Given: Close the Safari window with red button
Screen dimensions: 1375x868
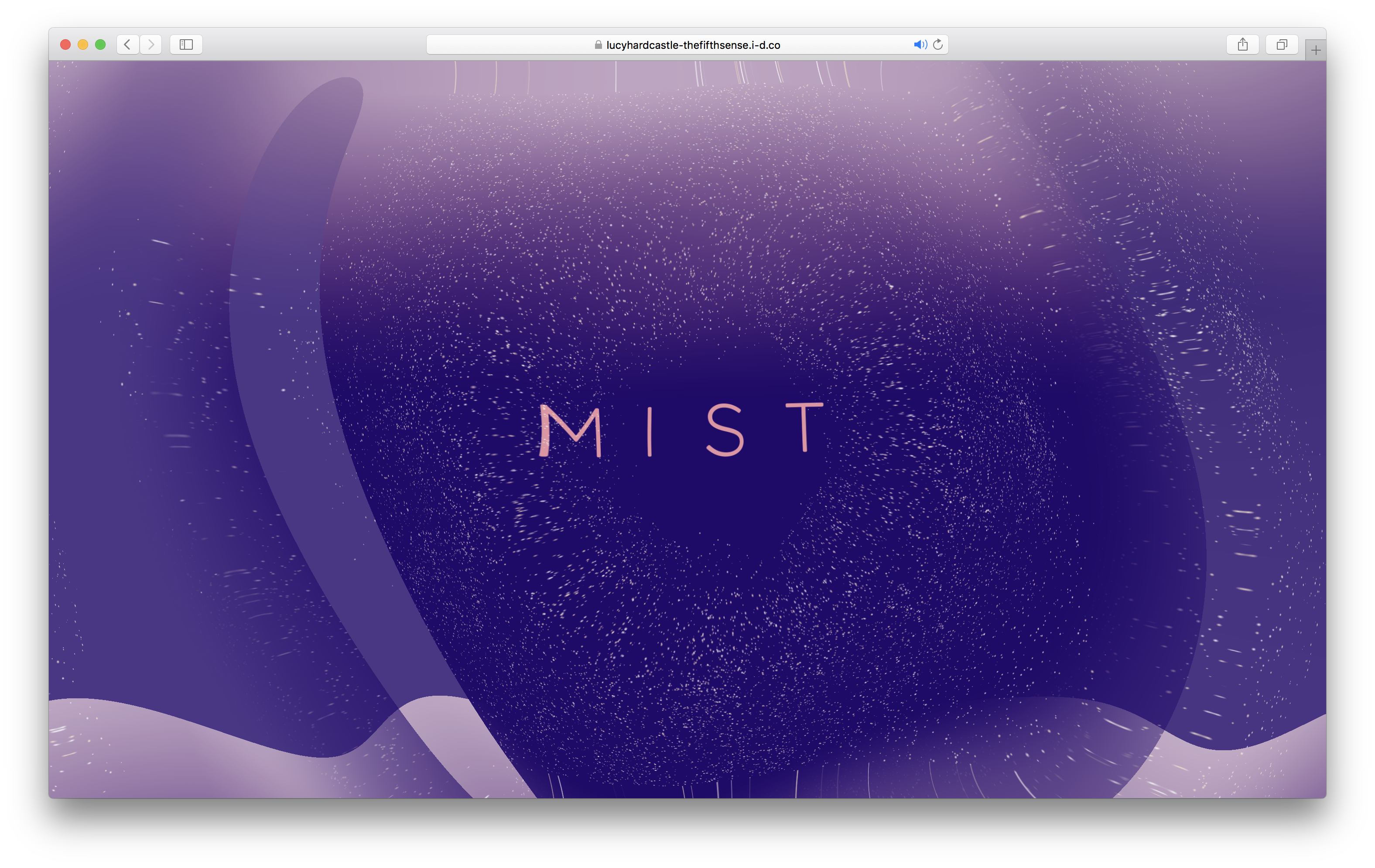Looking at the screenshot, I should (65, 44).
